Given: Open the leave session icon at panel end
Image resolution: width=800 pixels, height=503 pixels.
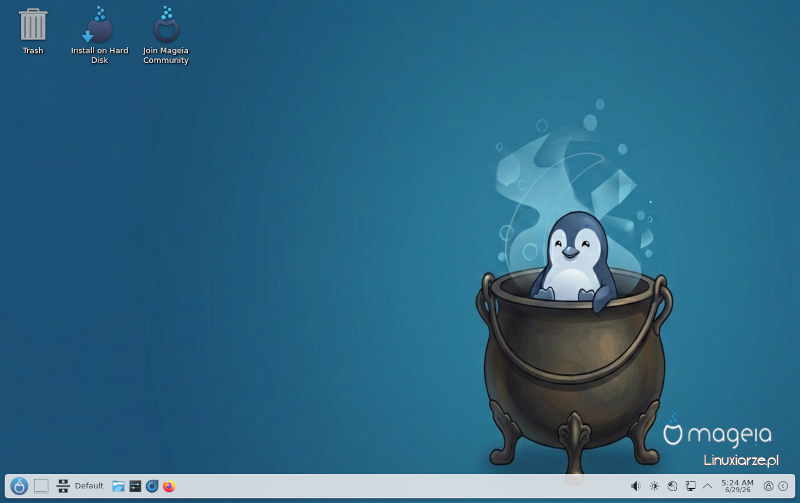Looking at the screenshot, I should 783,486.
